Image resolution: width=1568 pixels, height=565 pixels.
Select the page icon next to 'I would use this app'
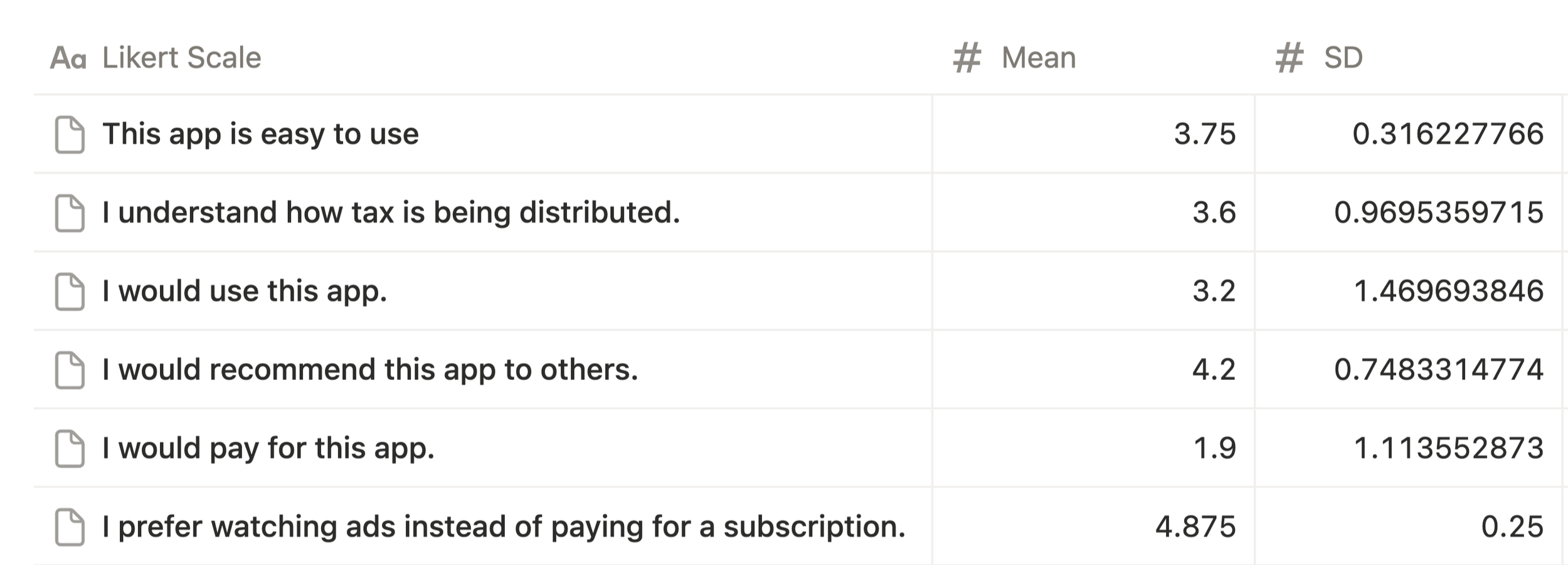pos(70,291)
